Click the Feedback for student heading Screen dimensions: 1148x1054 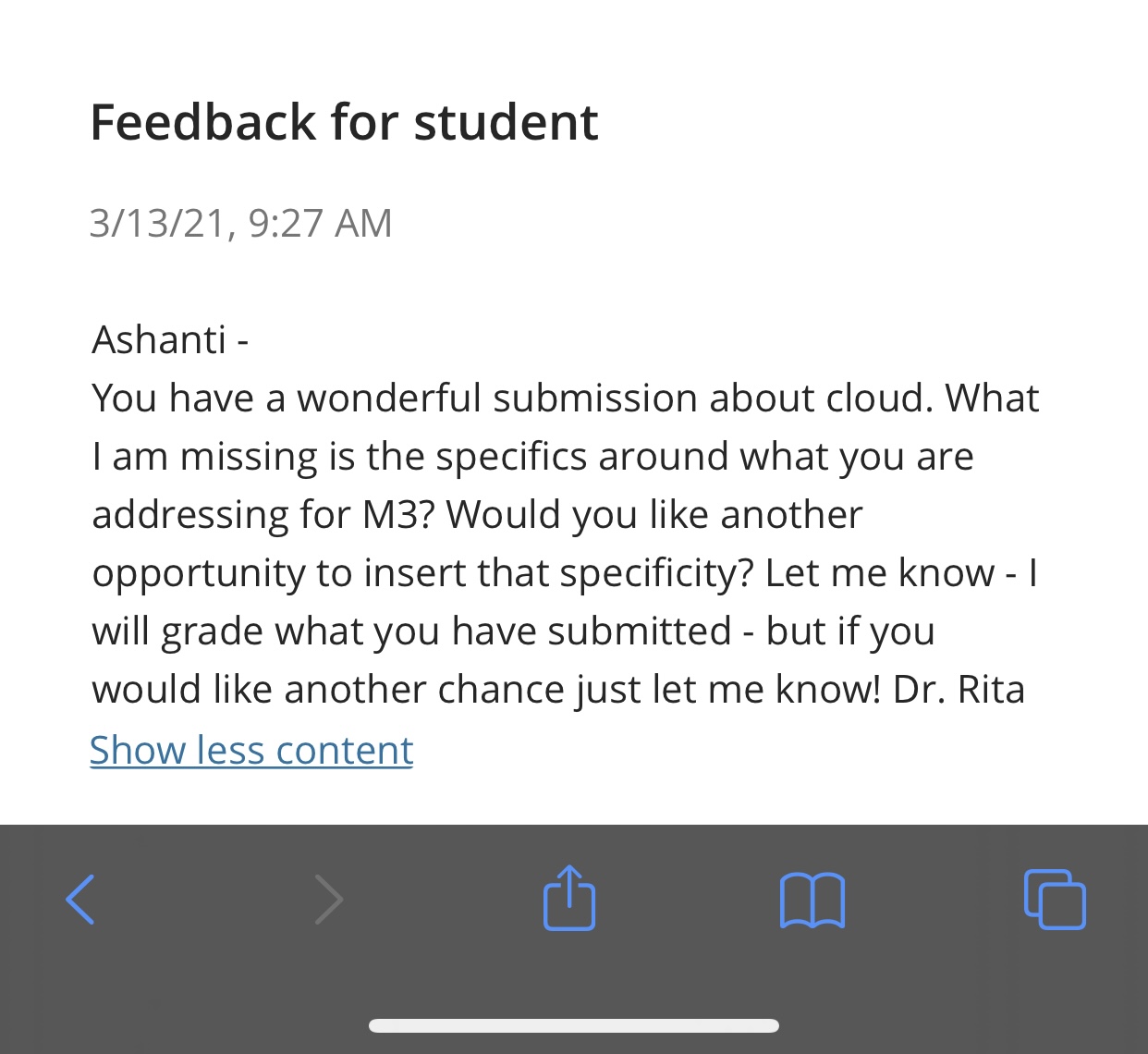coord(344,122)
